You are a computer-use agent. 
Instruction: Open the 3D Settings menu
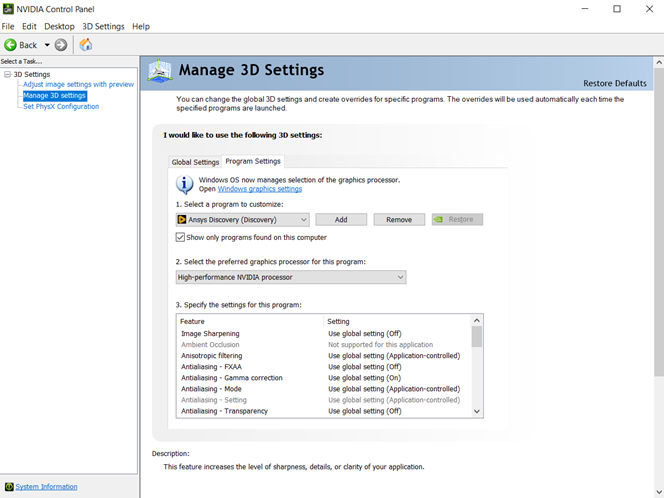103,26
